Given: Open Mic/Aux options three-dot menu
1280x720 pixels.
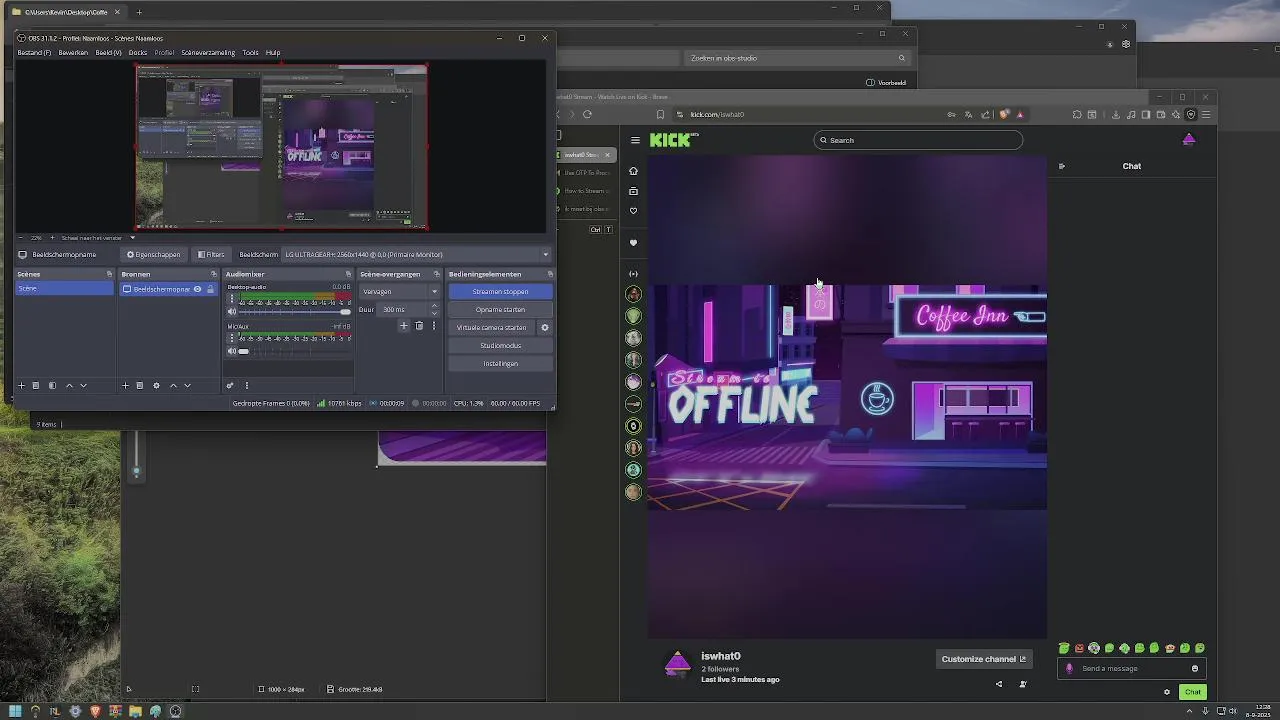Looking at the screenshot, I should pos(232,338).
